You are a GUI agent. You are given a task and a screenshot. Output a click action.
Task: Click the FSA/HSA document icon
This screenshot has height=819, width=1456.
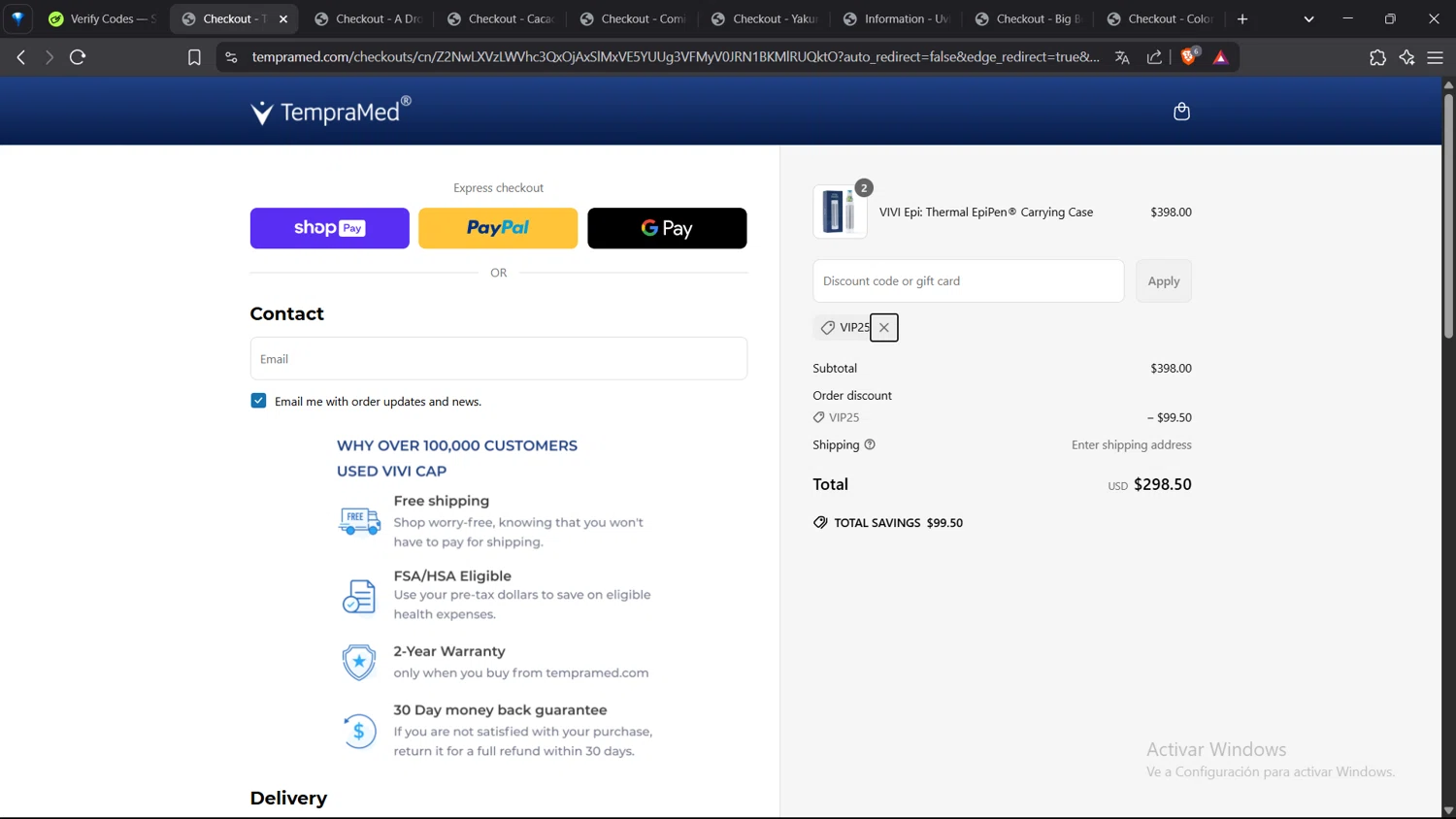[359, 596]
